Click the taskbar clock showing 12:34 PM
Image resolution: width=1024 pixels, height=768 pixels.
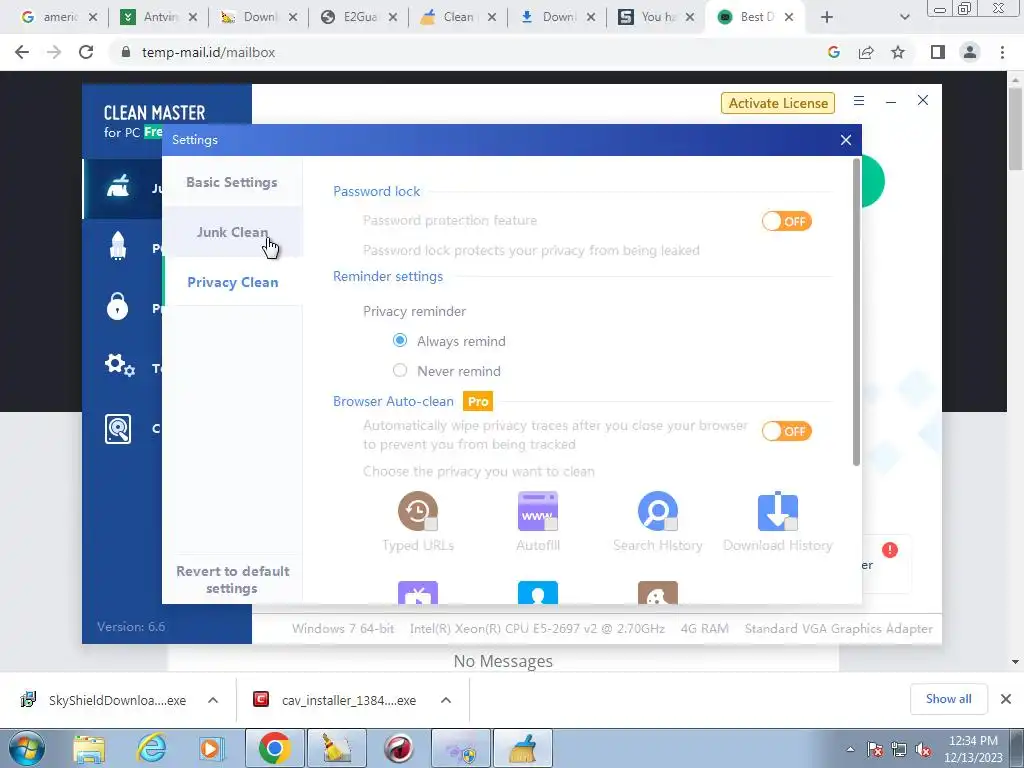[973, 749]
